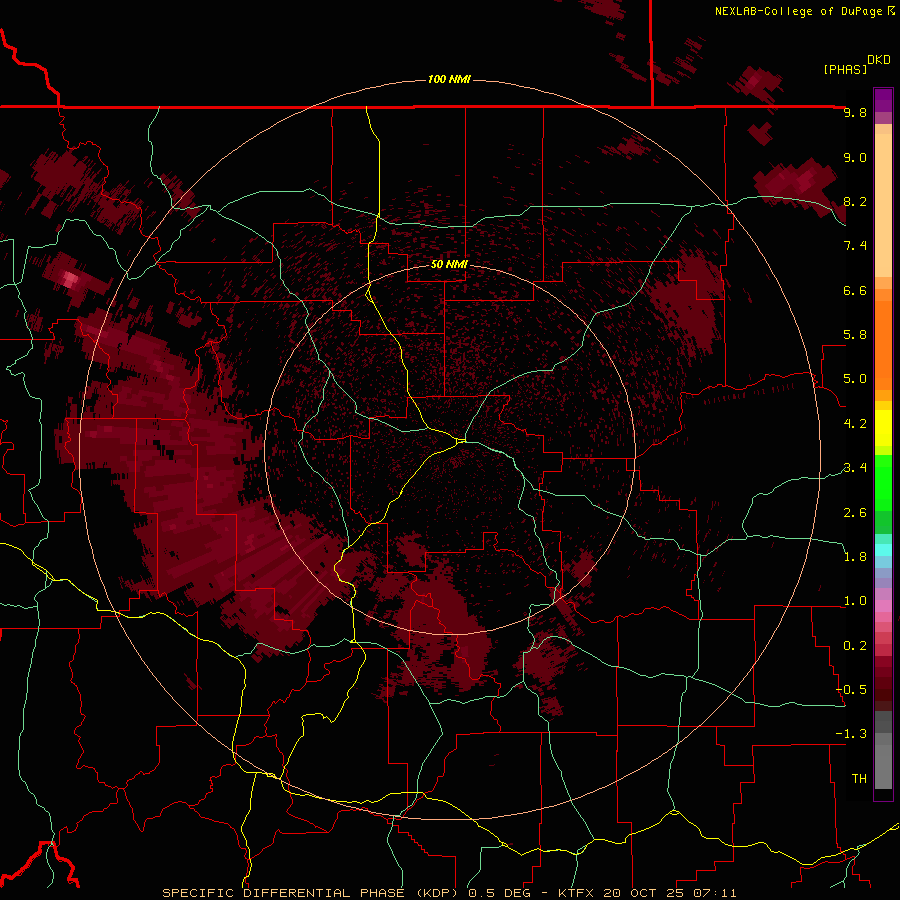Pick the bright green segment of color bar
900x900 pixels.
tap(883, 482)
